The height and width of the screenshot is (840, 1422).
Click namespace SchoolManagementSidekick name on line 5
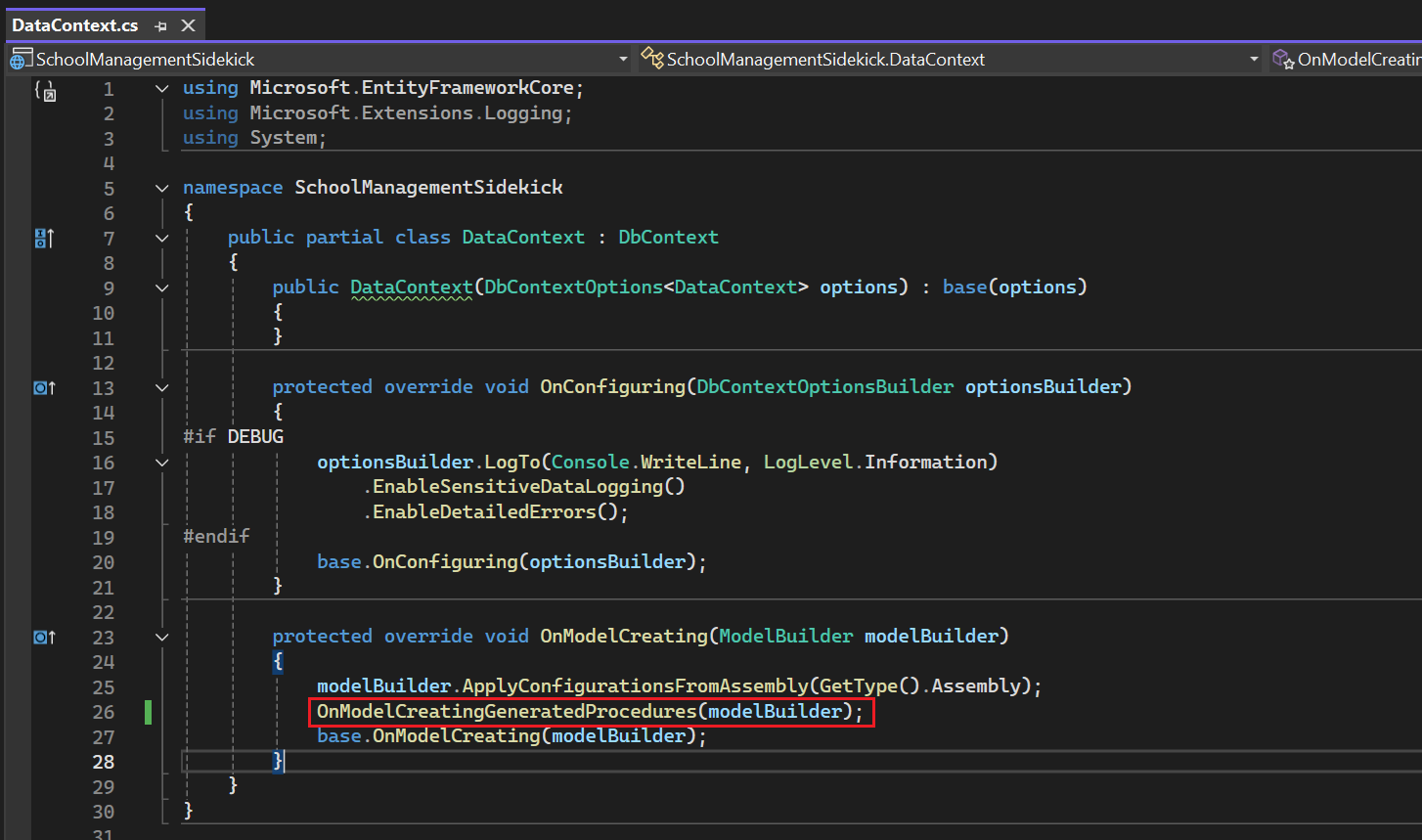pyautogui.click(x=428, y=188)
